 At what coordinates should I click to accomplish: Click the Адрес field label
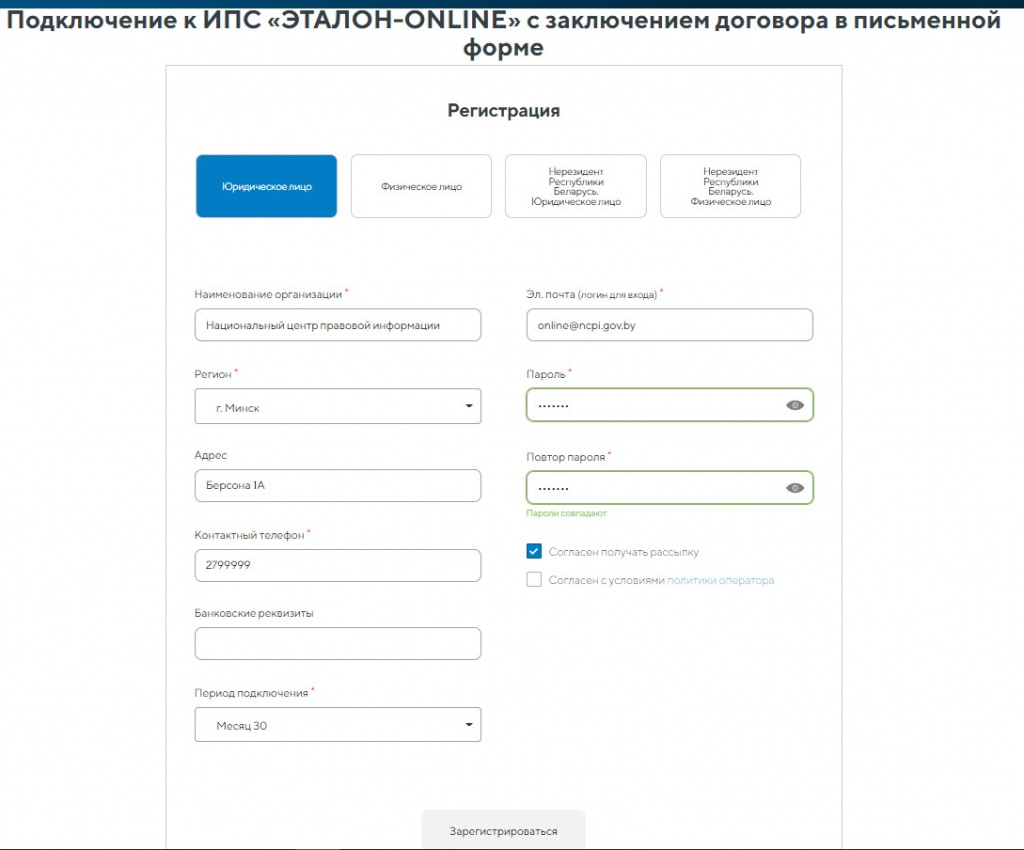(210, 455)
